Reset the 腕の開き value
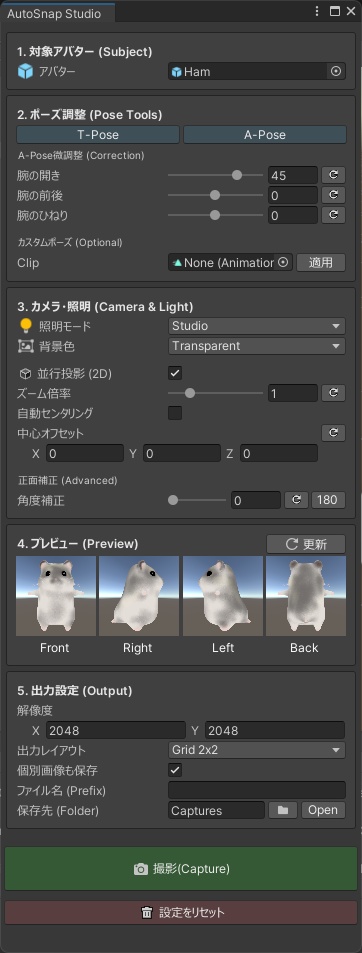The width and height of the screenshot is (362, 953). coord(333,176)
